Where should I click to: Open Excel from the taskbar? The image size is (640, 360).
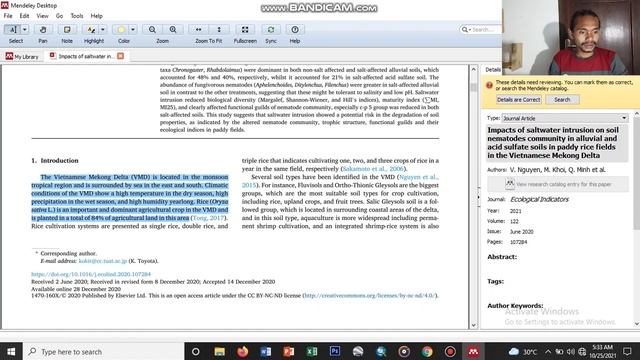pos(312,351)
